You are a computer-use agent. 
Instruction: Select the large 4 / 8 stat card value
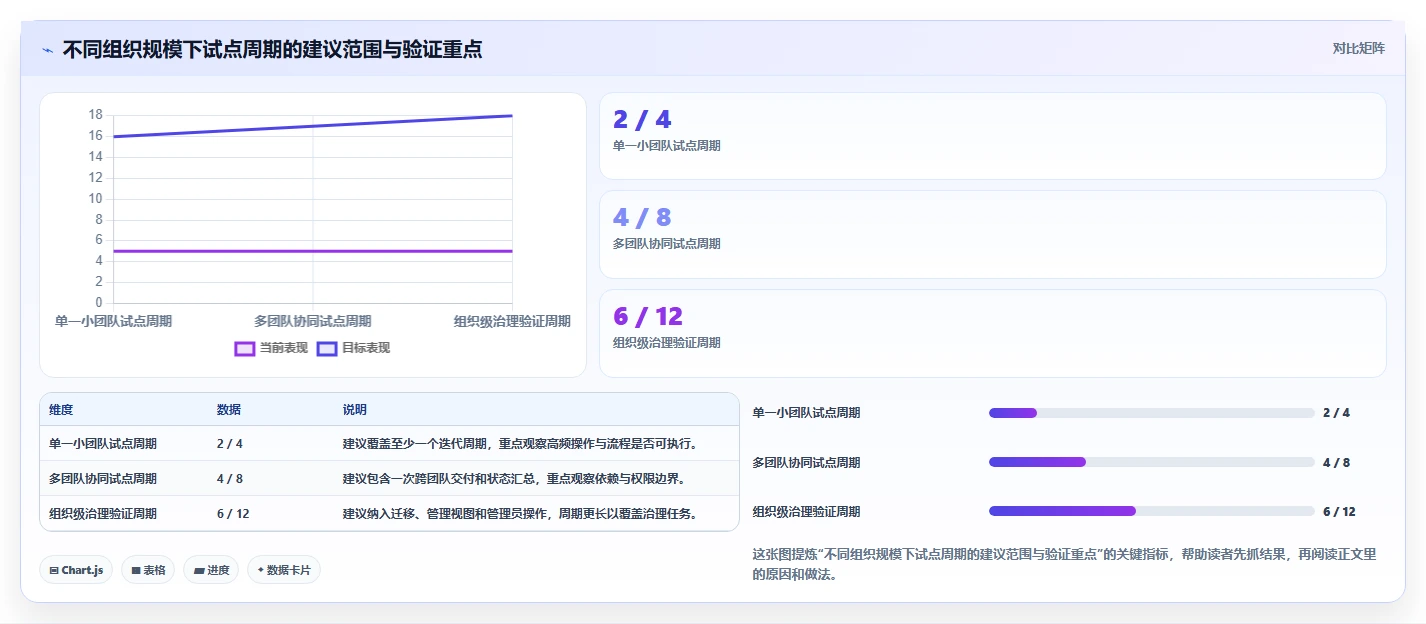642,218
